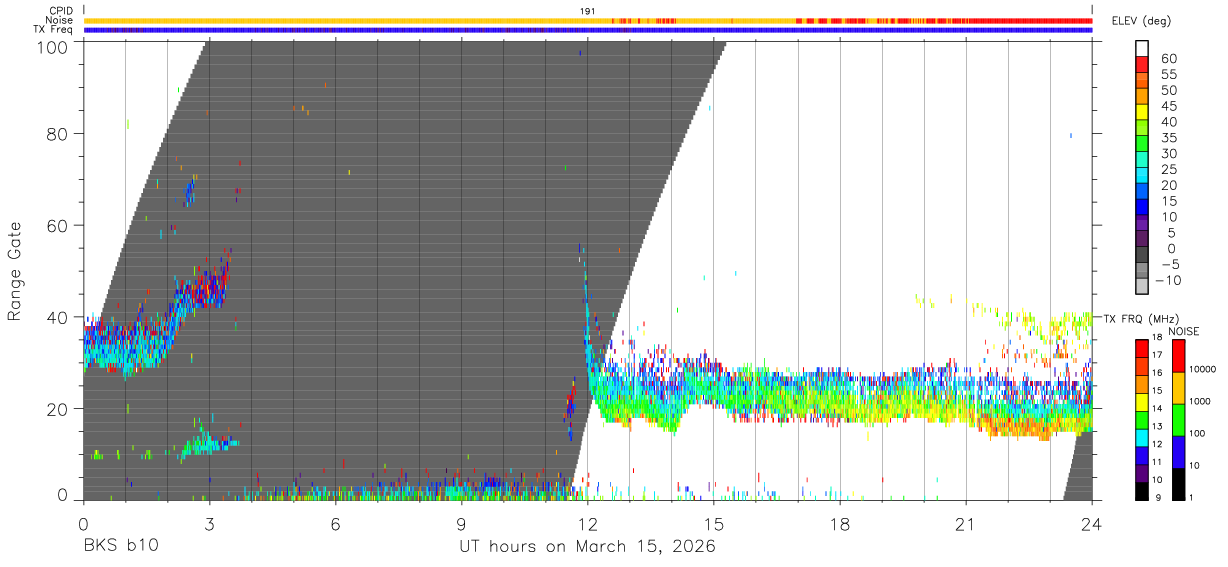This screenshot has width=1228, height=567.
Task: Click x-axis tick label 12
Action: [x=587, y=525]
